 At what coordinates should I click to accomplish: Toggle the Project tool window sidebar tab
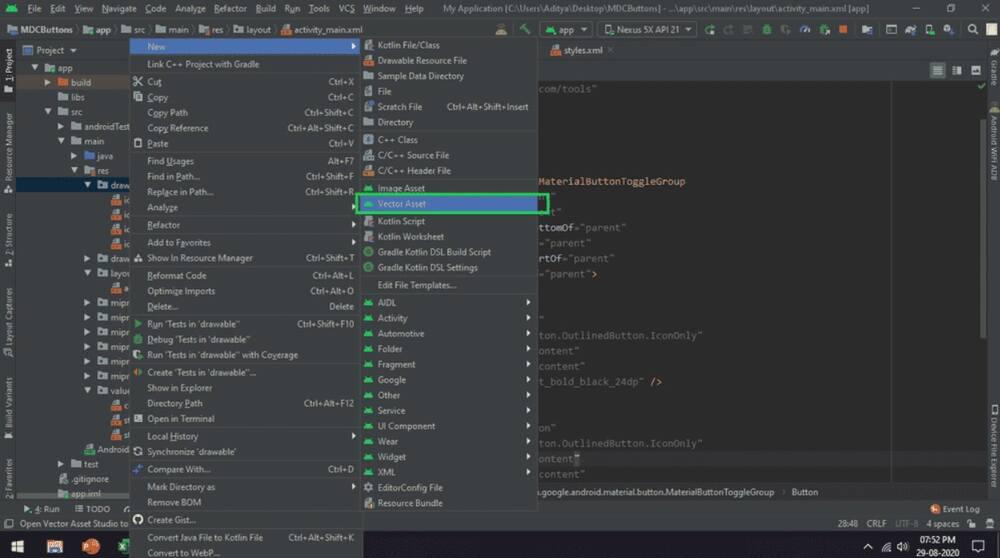8,70
